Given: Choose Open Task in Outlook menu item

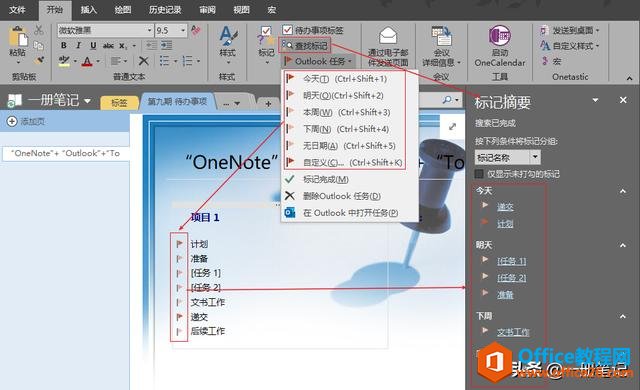Looking at the screenshot, I should pyautogui.click(x=350, y=213).
